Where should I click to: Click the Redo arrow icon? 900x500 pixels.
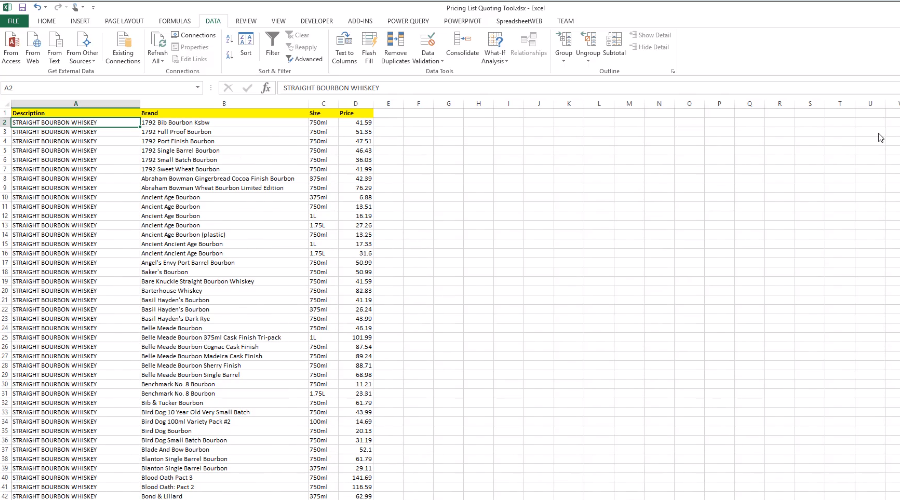tap(58, 7)
